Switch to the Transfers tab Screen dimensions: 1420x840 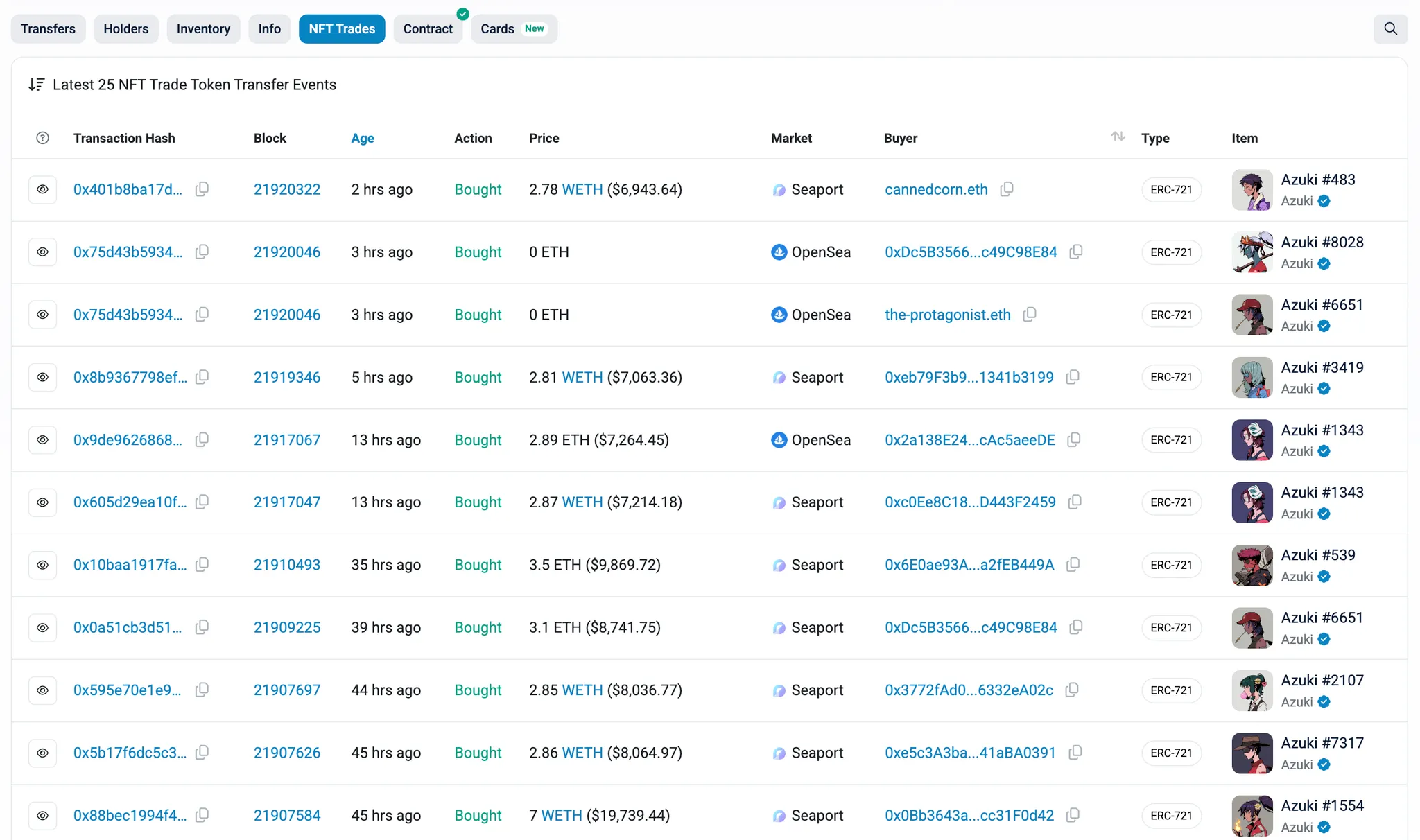(48, 28)
